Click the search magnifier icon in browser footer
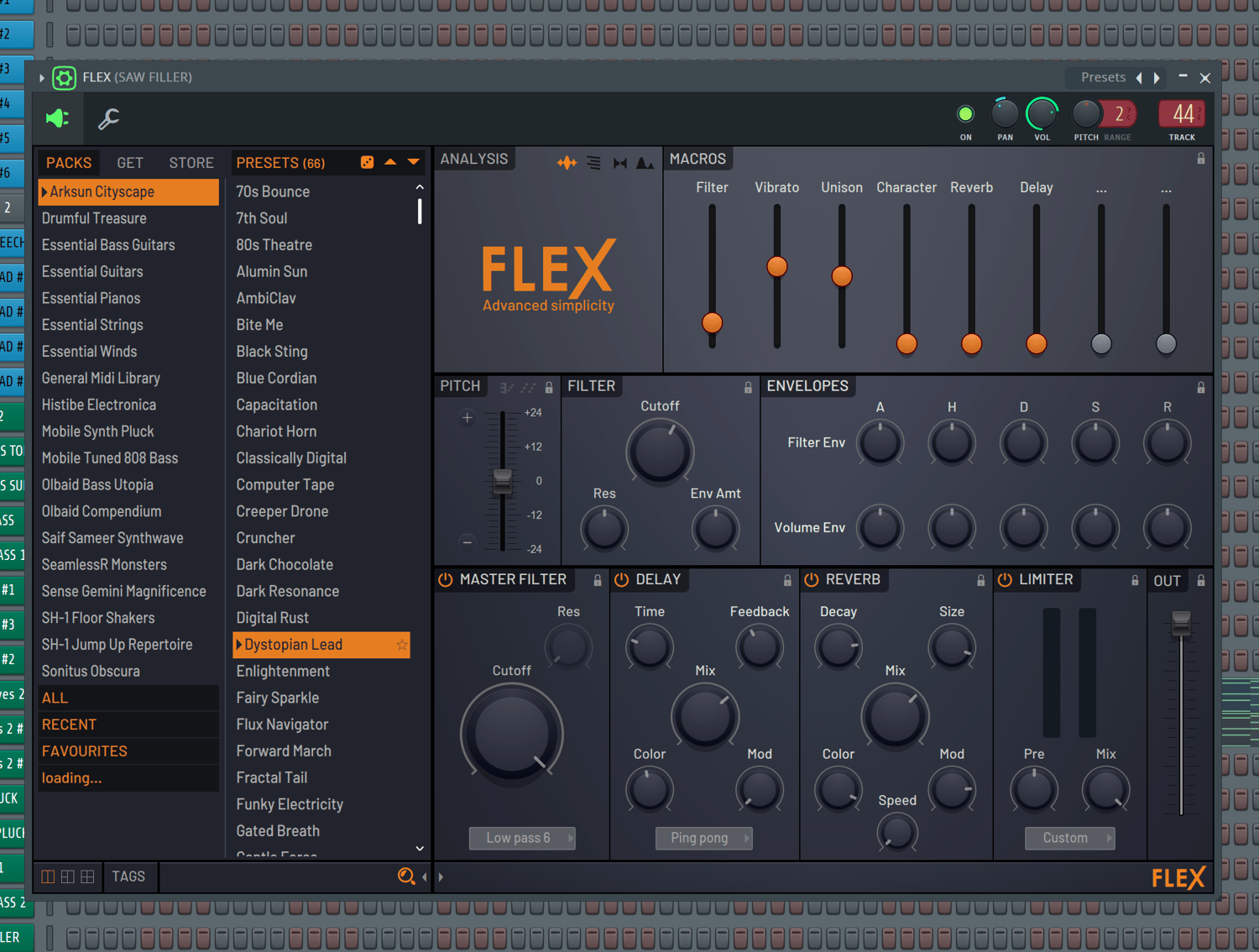This screenshot has height=952, width=1259. [406, 876]
